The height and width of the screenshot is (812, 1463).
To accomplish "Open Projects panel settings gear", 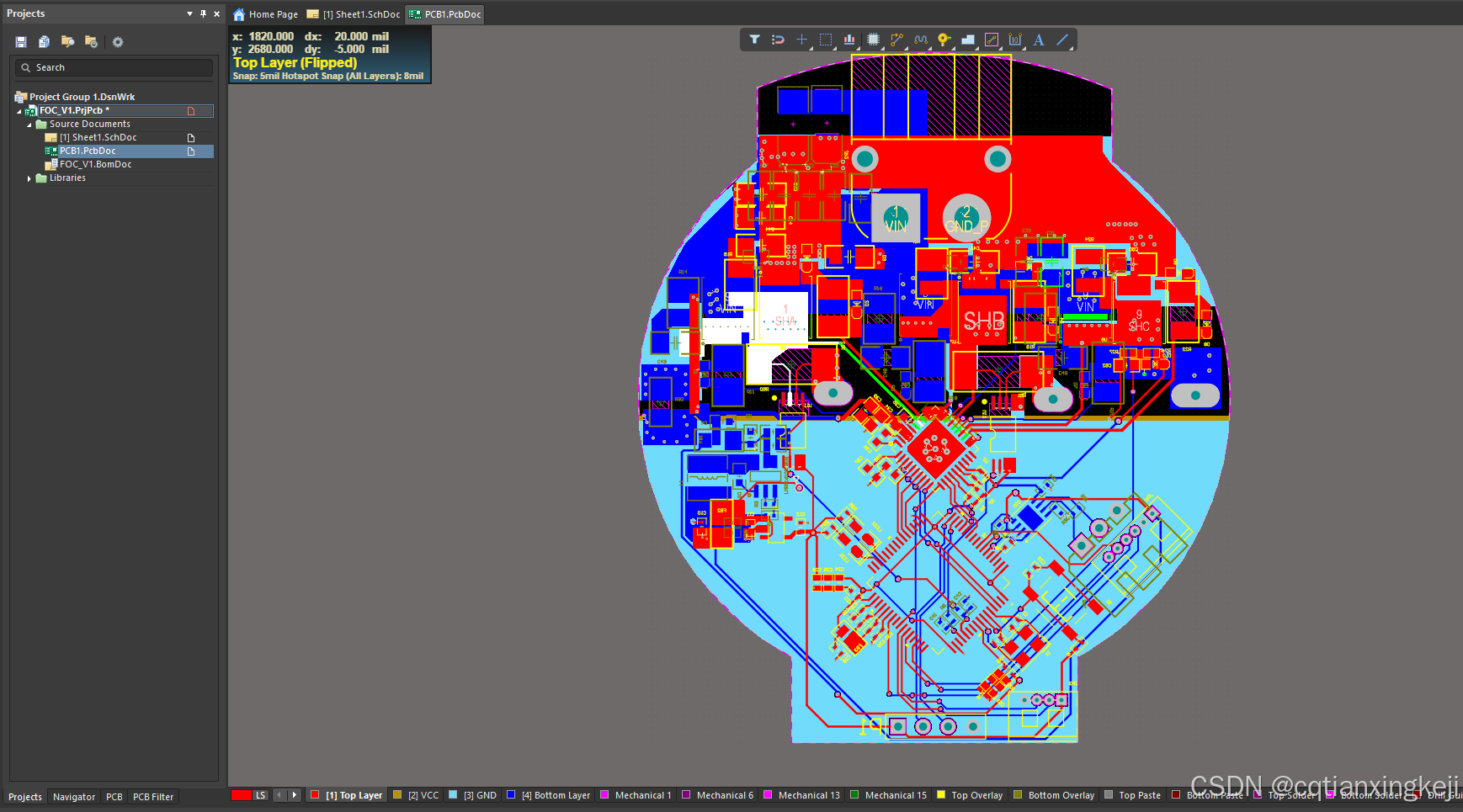I will (x=118, y=42).
